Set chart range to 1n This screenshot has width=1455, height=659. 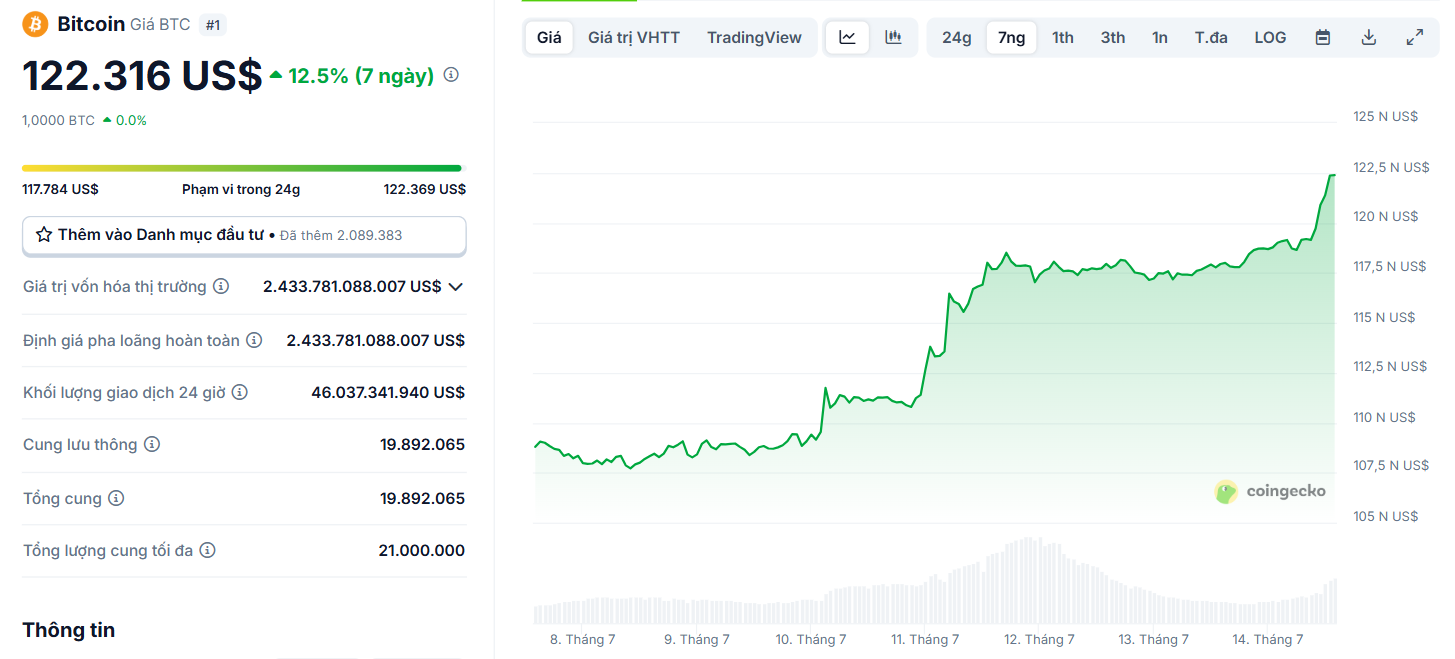1160,38
